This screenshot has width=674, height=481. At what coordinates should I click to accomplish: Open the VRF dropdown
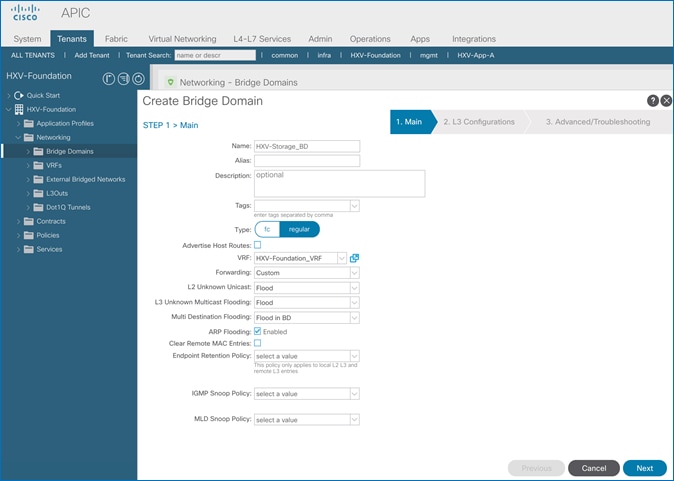click(341, 258)
